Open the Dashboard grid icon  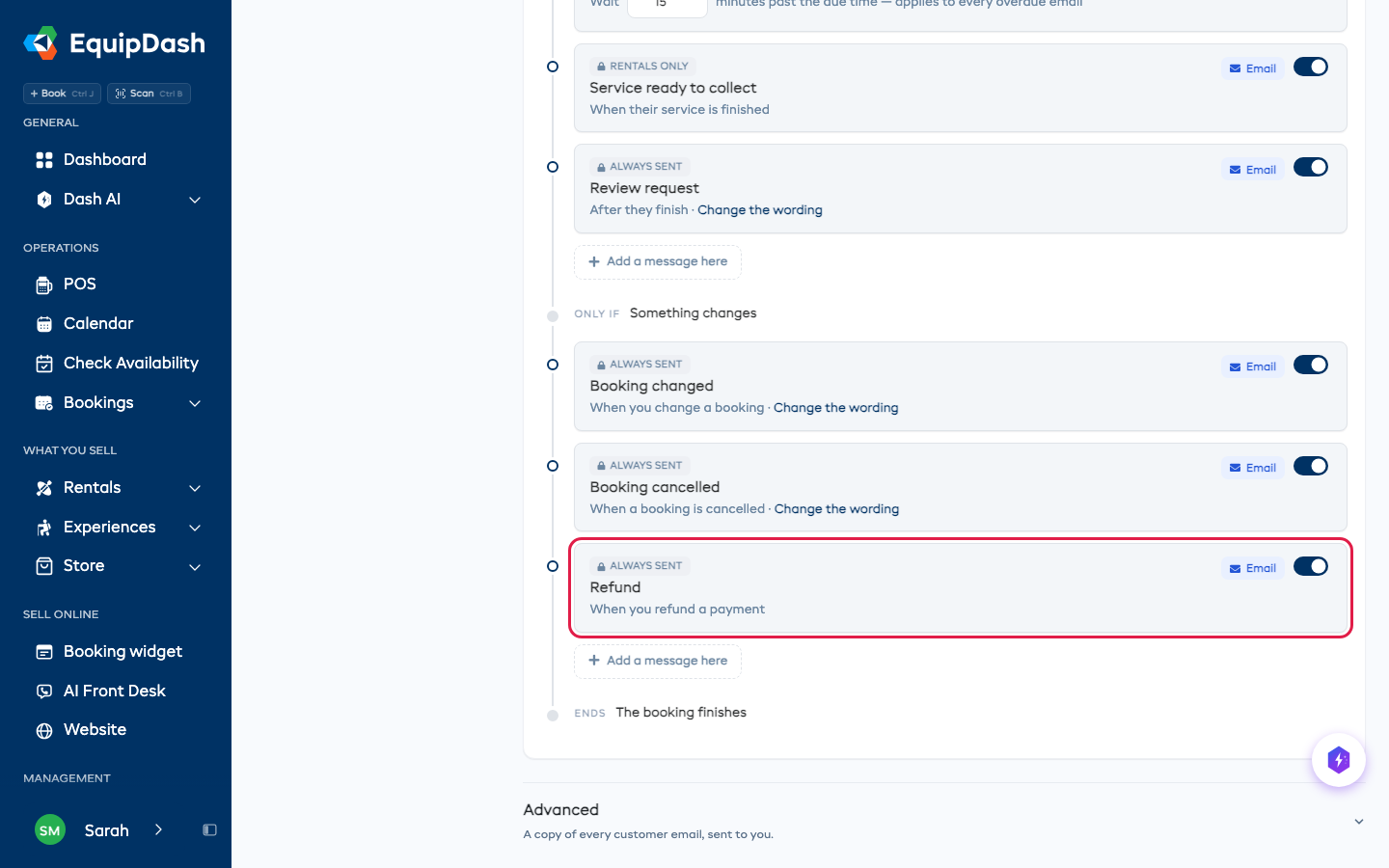tap(44, 160)
